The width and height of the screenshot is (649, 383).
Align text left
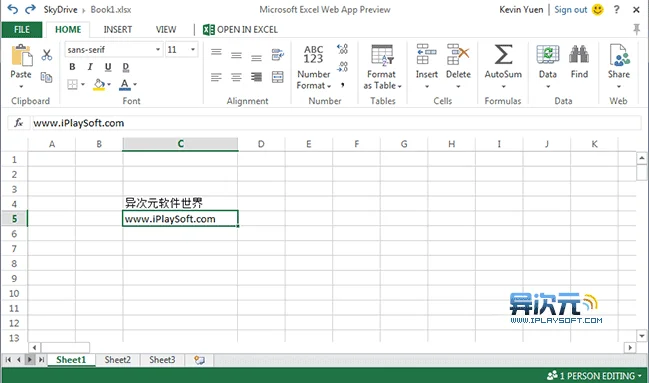coord(216,77)
